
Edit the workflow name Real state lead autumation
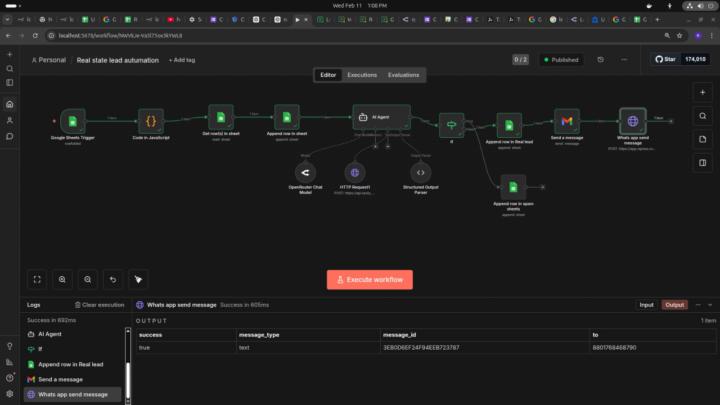point(118,60)
